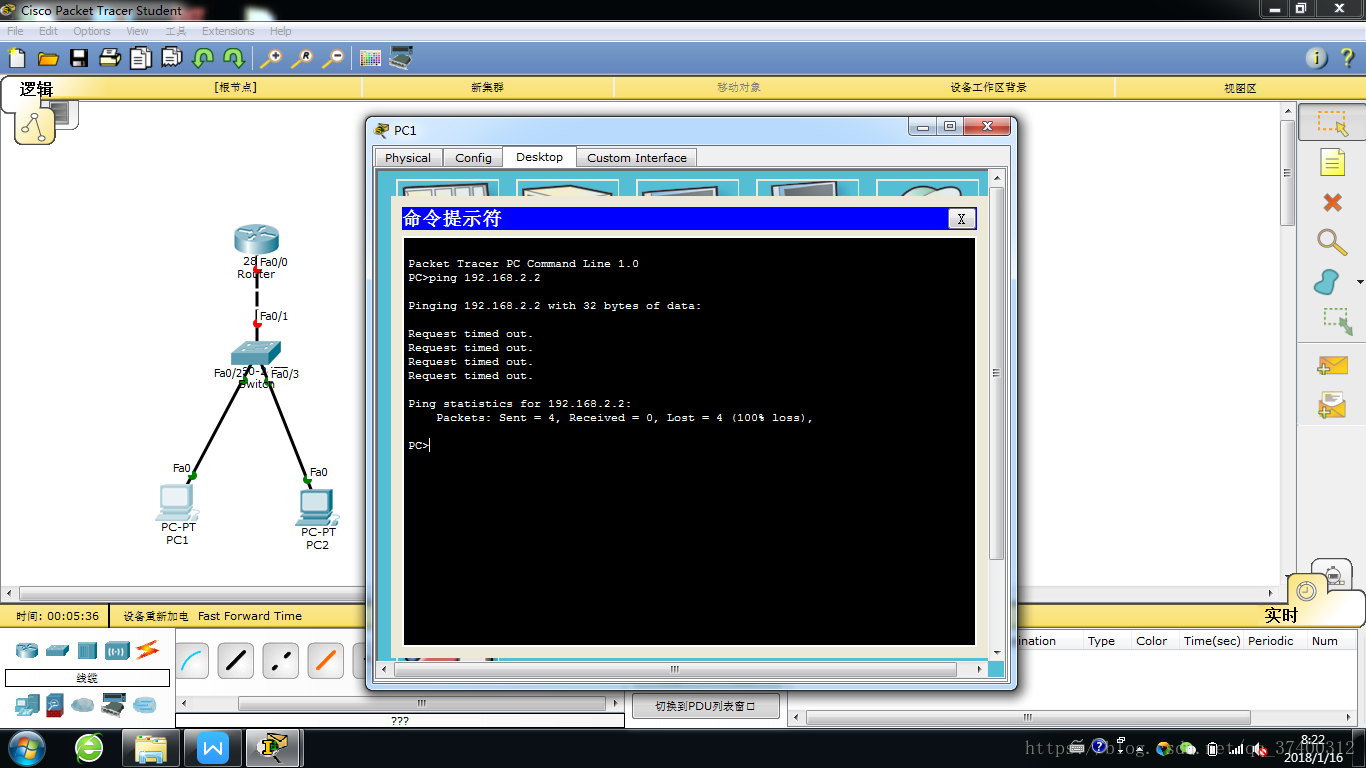Add a Simple PDU envelope

(x=1332, y=366)
